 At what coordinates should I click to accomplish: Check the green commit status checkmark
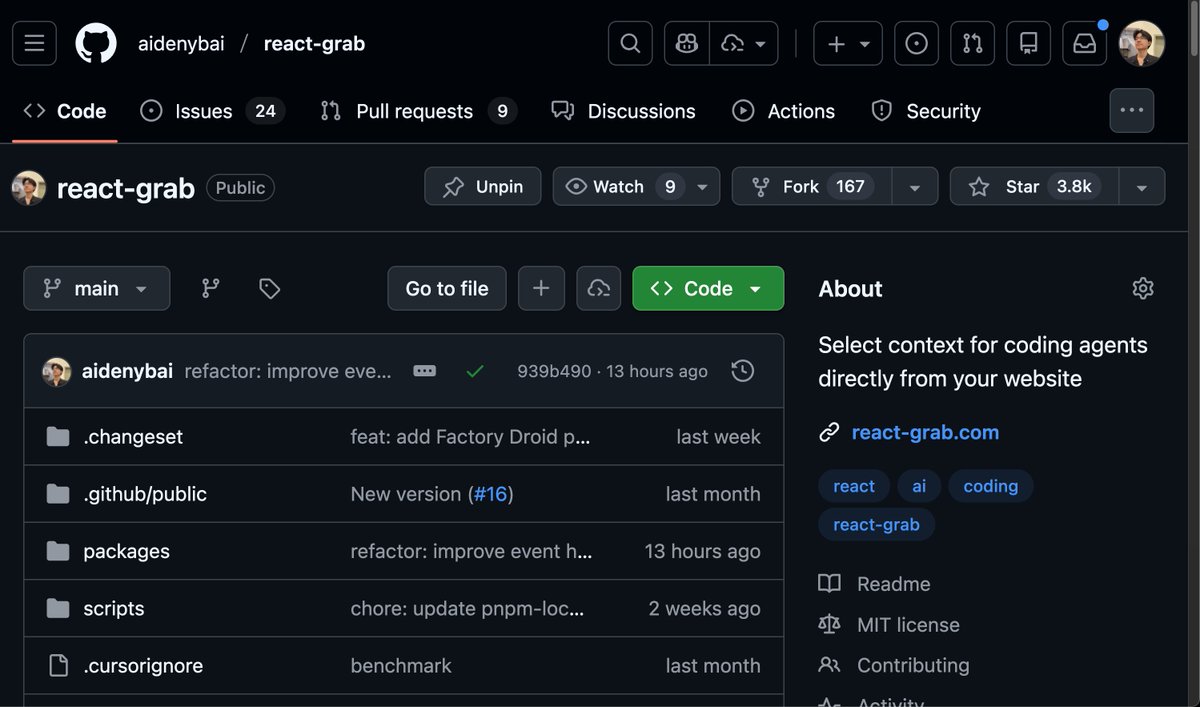[x=474, y=370]
